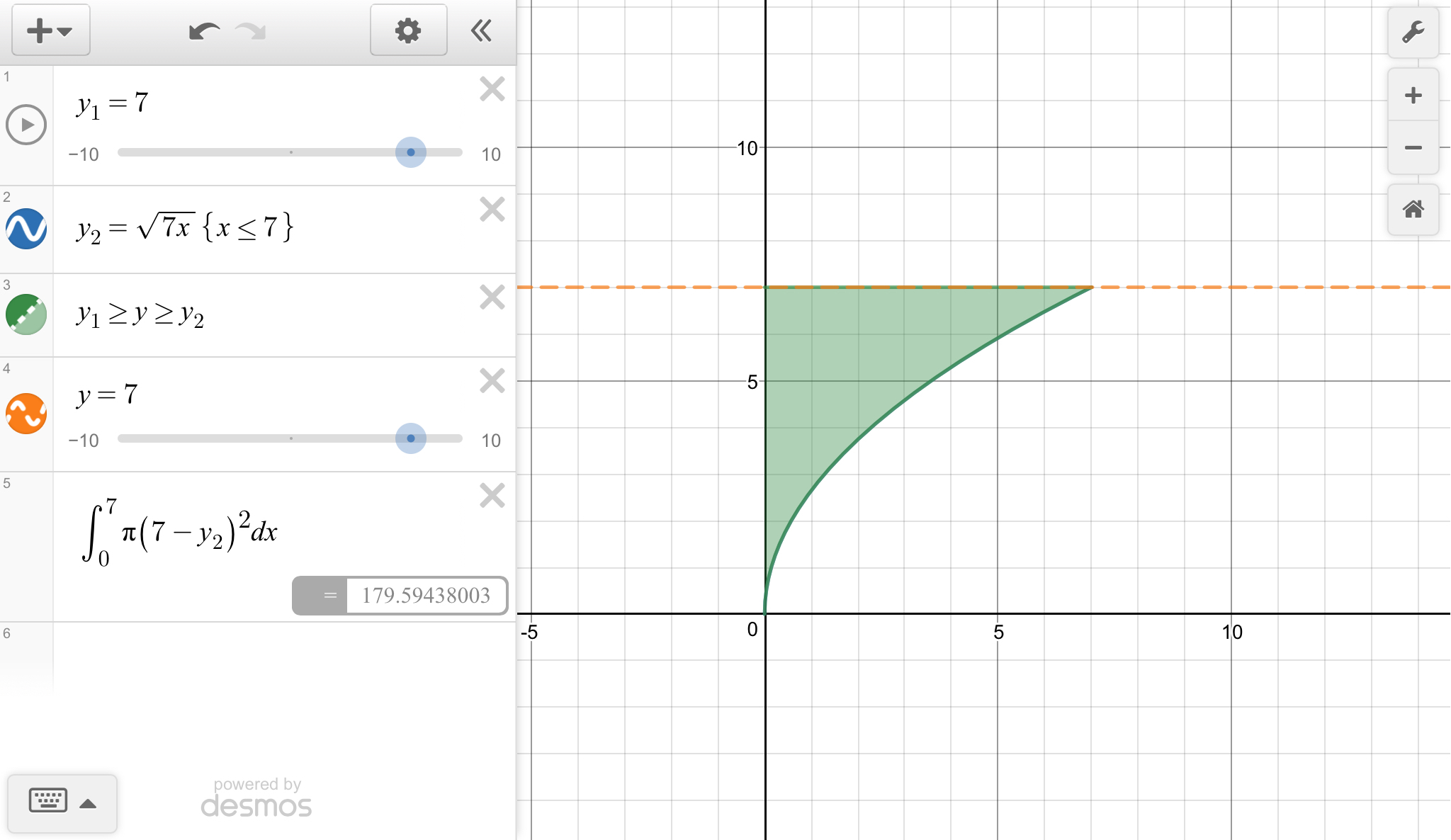The width and height of the screenshot is (1451, 840).
Task: Zoom out of the graph
Action: 1413,148
